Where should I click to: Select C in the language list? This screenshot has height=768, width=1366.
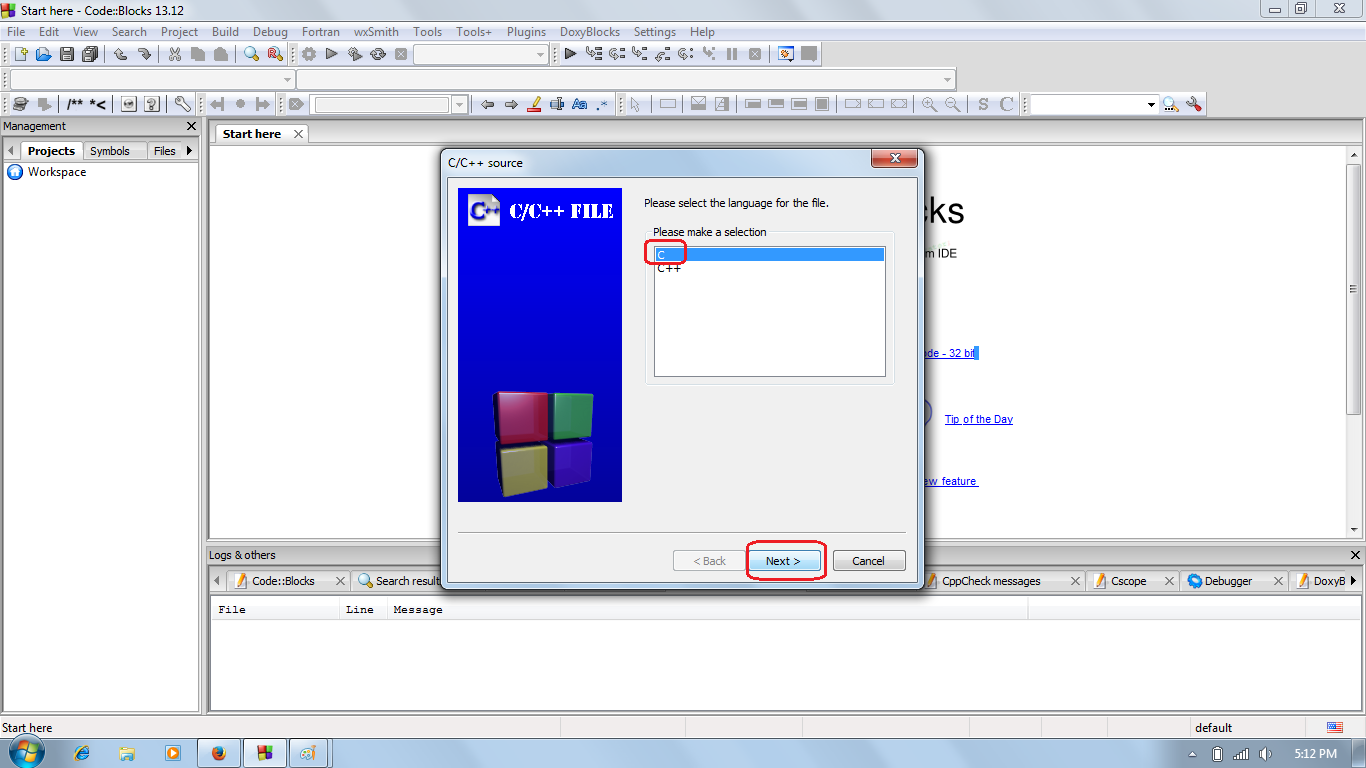click(769, 255)
